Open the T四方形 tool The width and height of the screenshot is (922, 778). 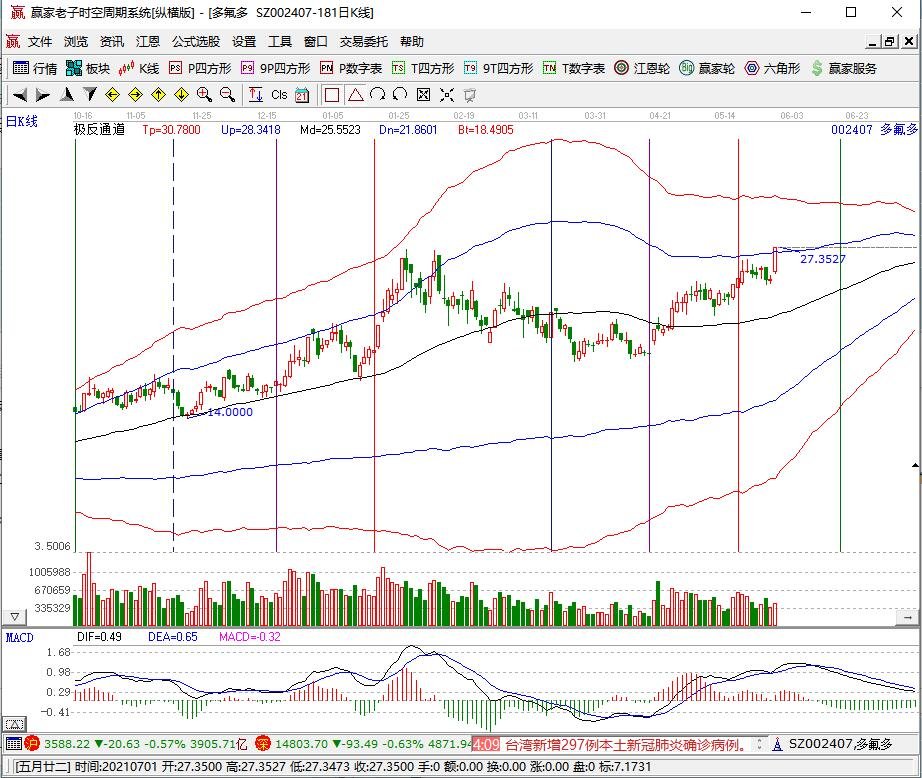[423, 68]
